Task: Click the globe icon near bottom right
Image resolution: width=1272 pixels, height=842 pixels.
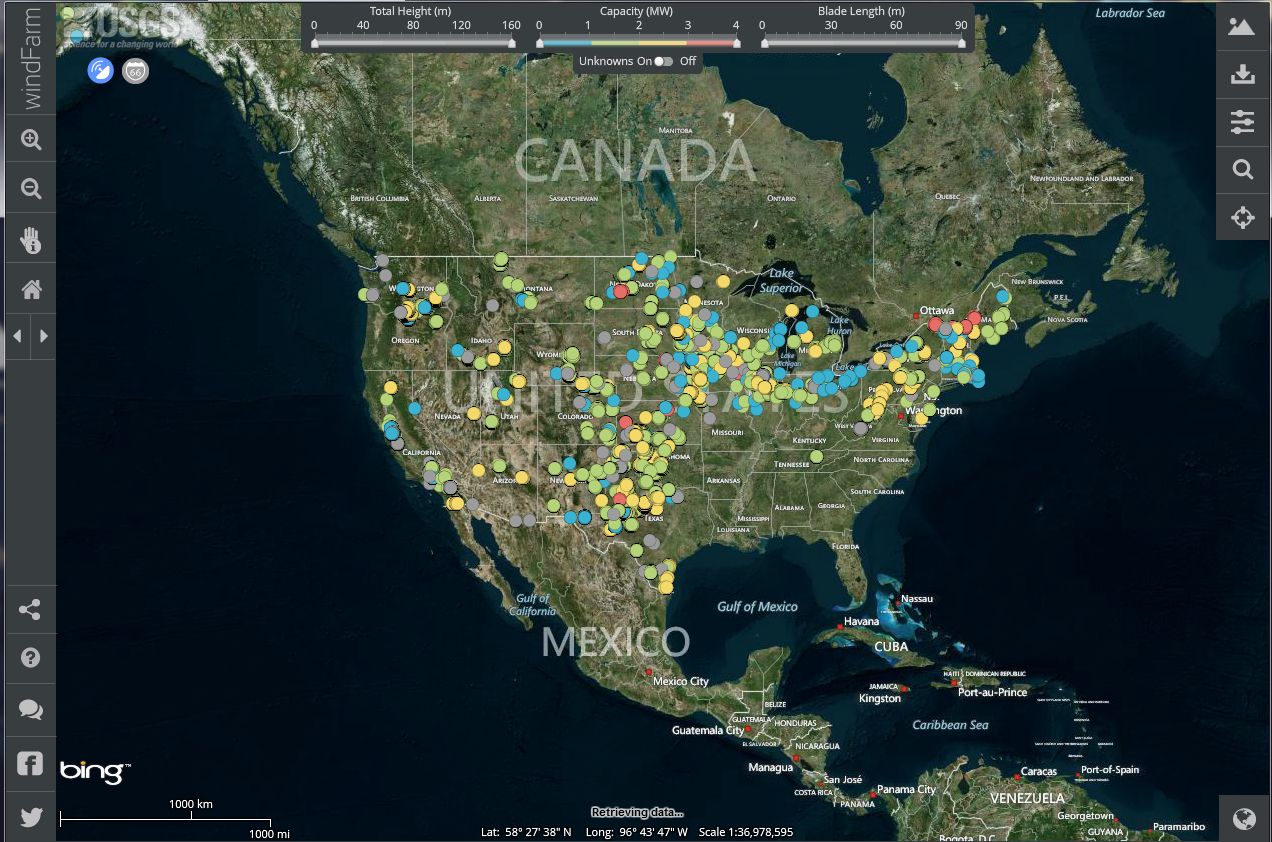Action: click(1243, 817)
